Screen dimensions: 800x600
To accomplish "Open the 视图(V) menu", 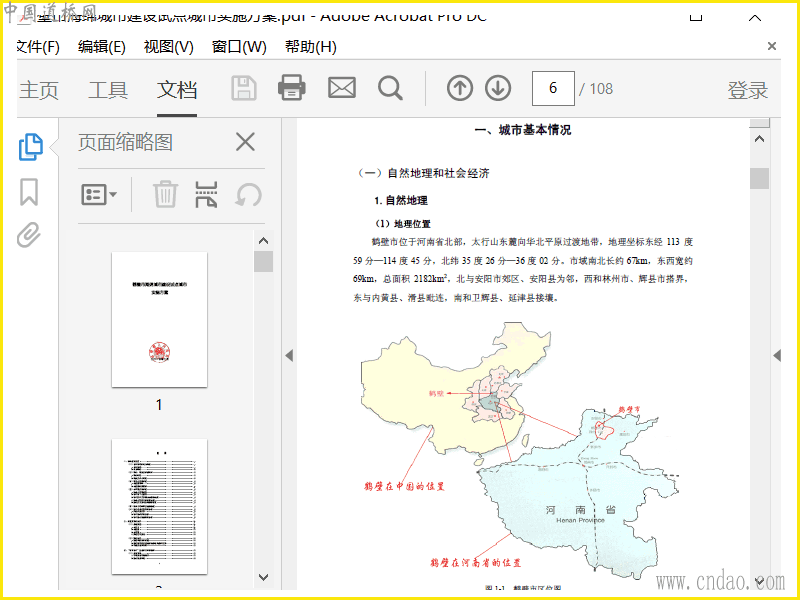I will point(168,47).
